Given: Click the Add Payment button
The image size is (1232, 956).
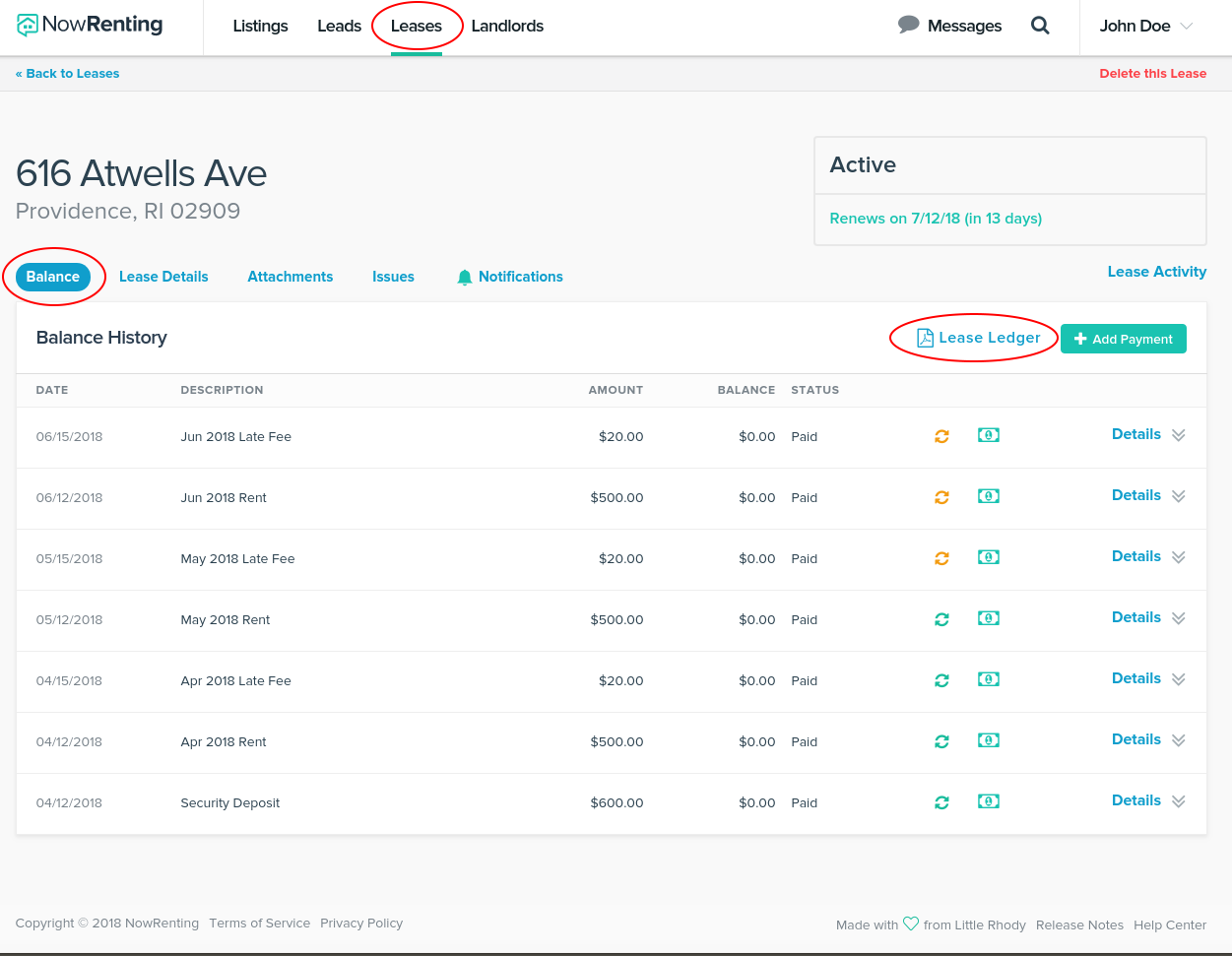Looking at the screenshot, I should pos(1124,339).
